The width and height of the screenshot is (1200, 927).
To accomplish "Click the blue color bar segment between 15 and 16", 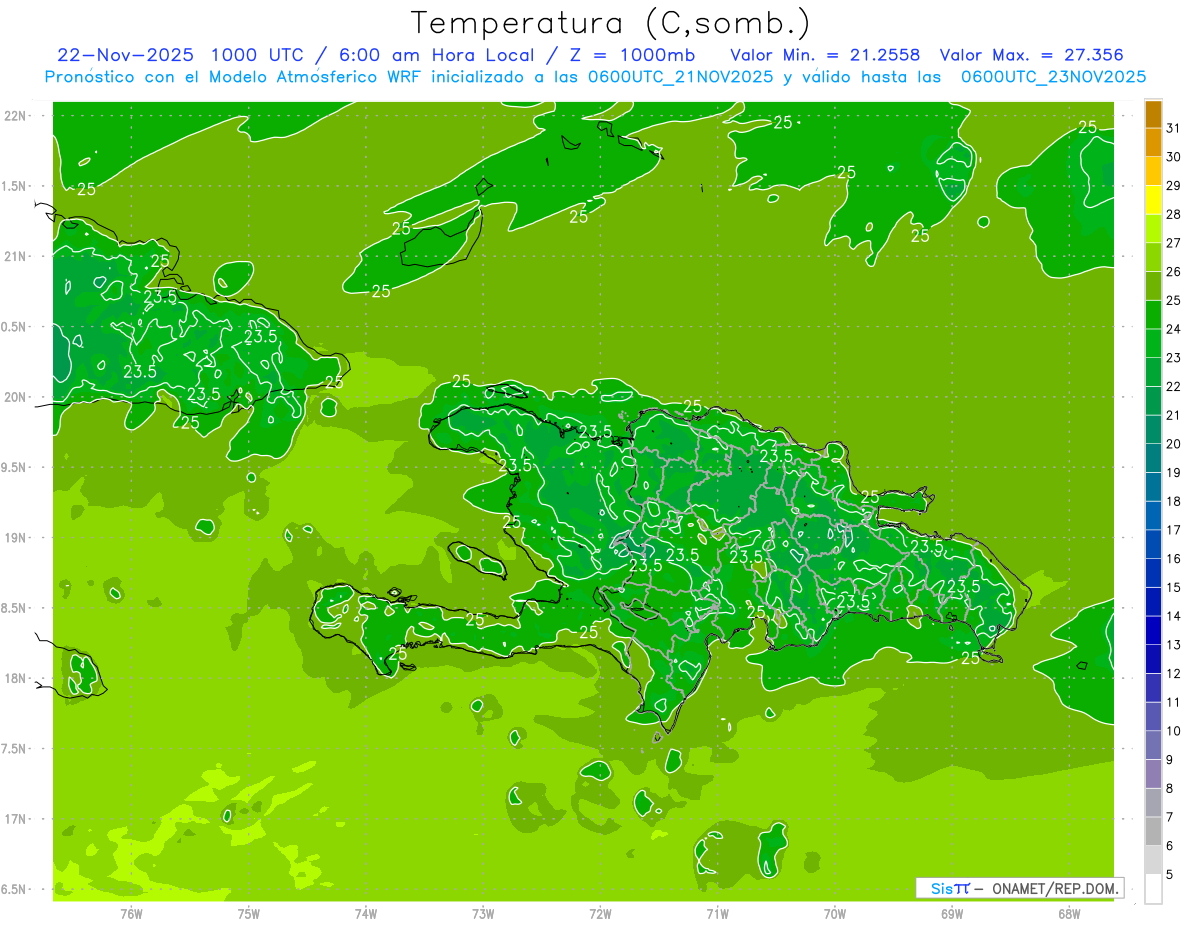I will [x=1153, y=573].
